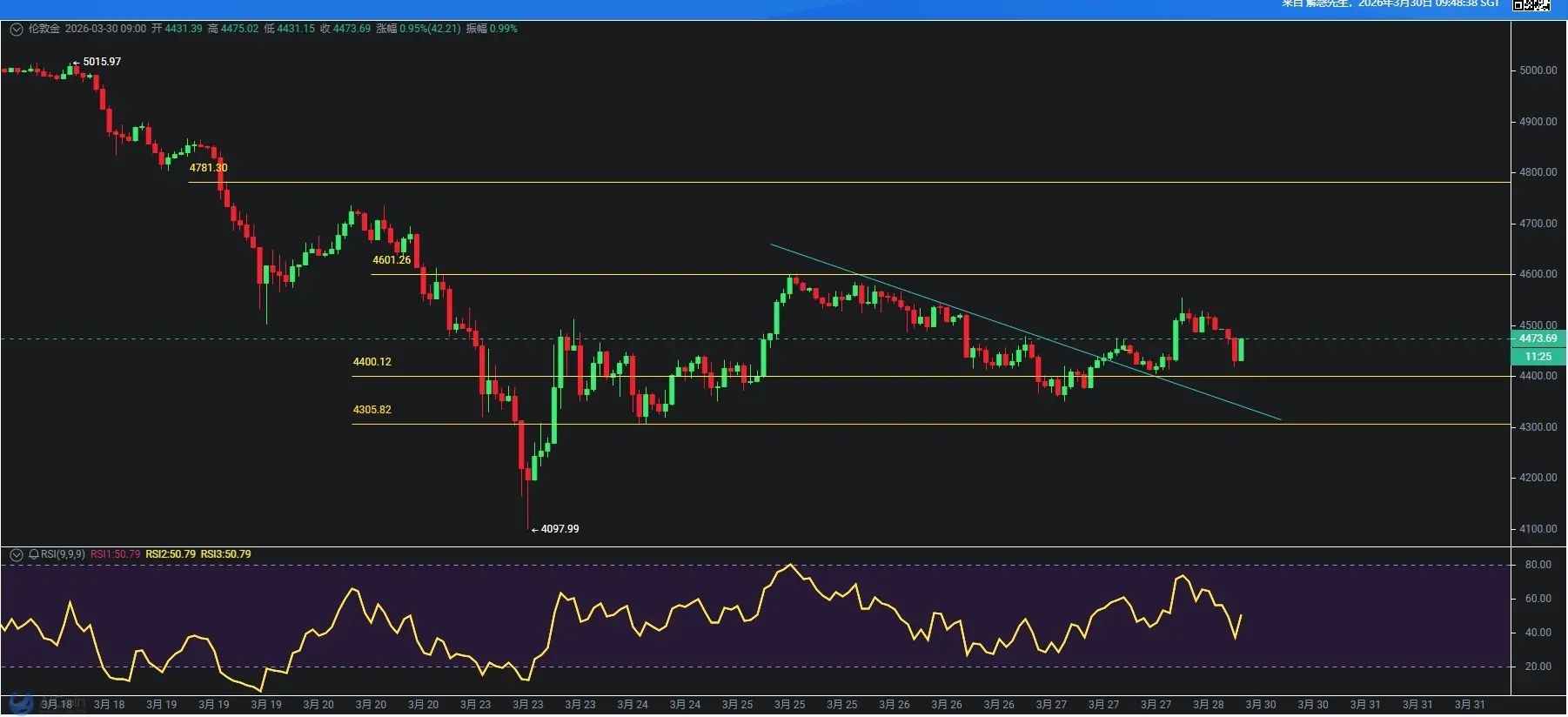The height and width of the screenshot is (717, 1568).
Task: Click the open price value 4431.39
Action: point(183,29)
